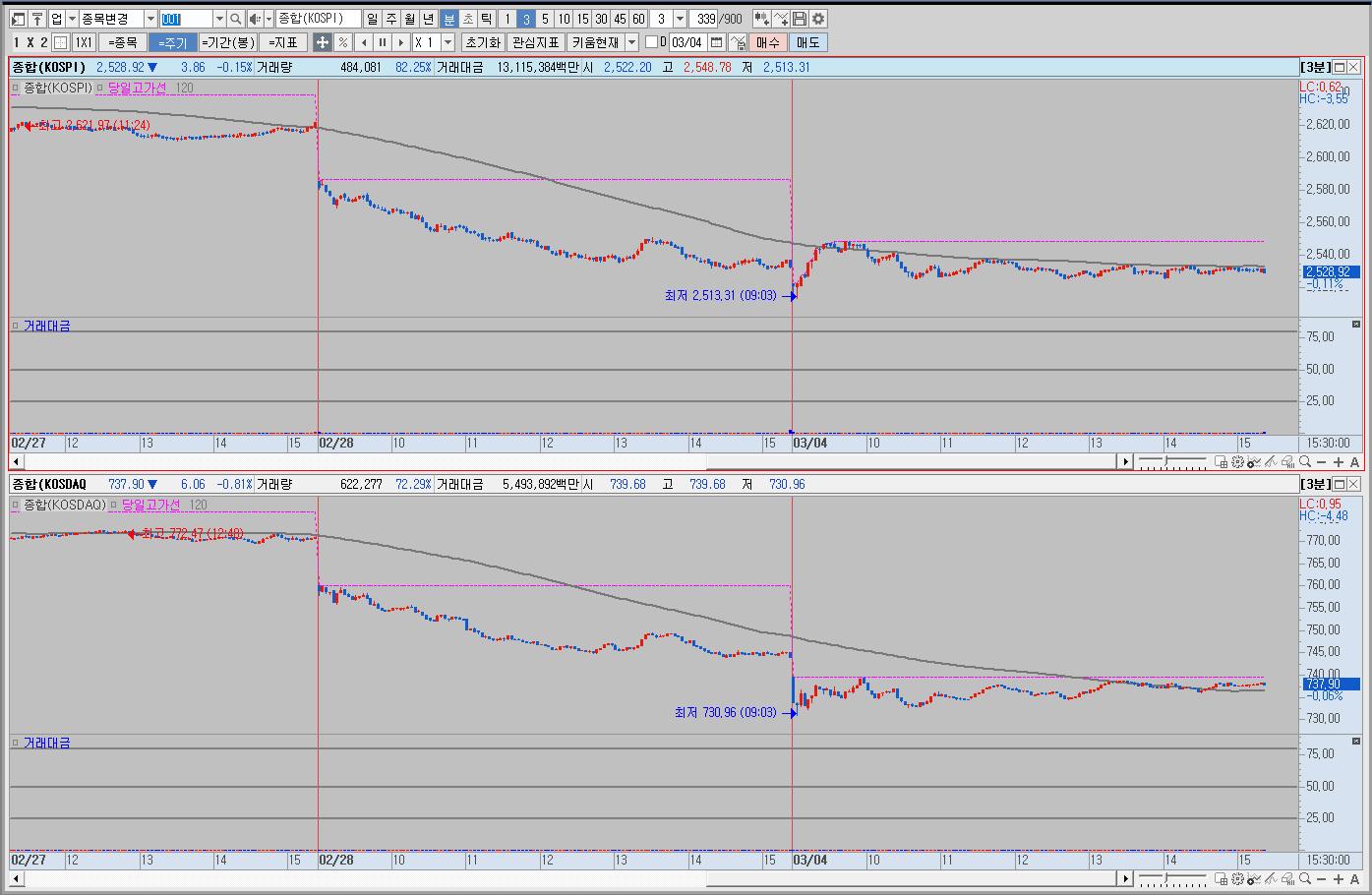This screenshot has width=1372, height=895.
Task: Click the chart-split icon in KOSPI chart footer
Action: 1221,461
